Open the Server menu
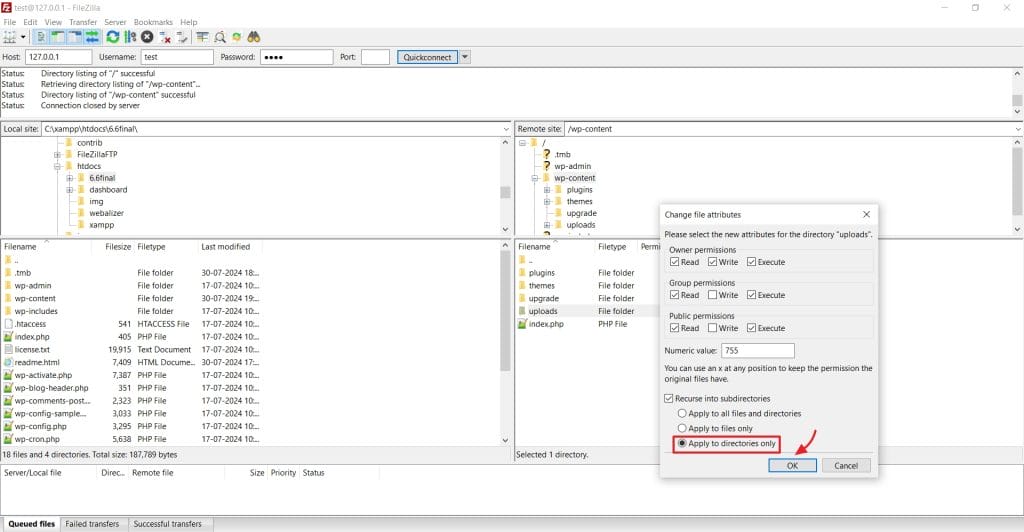The image size is (1024, 532). [116, 22]
